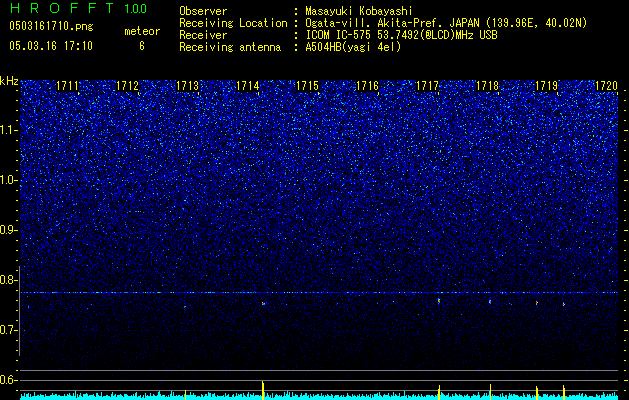This screenshot has width=629, height=400.
Task: Click the 0.9 frequency axis label
Action: 8,230
